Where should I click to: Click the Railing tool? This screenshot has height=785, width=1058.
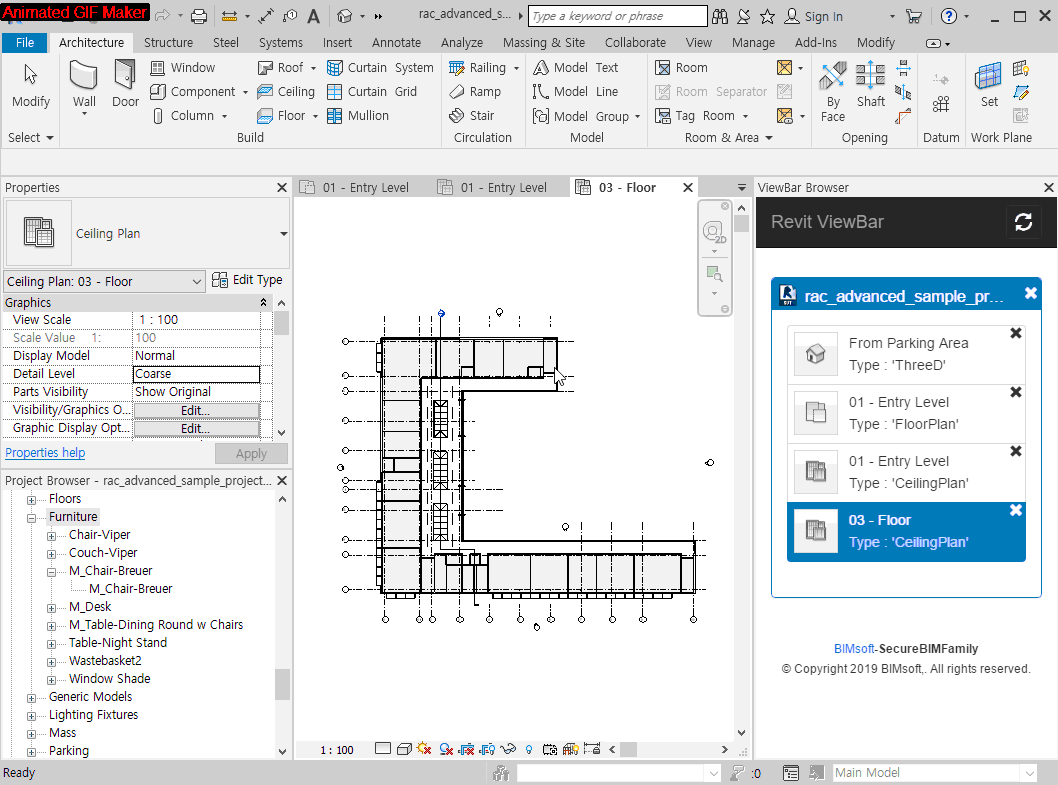(483, 67)
